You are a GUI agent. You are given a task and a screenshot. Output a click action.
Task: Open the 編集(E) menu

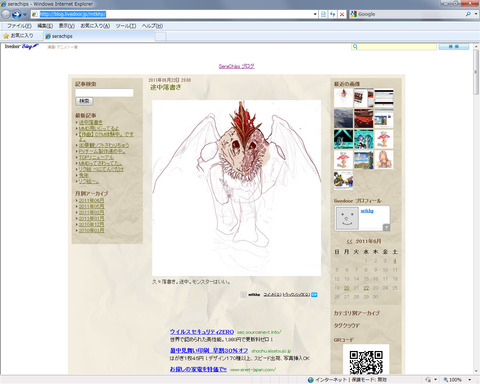(x=45, y=26)
